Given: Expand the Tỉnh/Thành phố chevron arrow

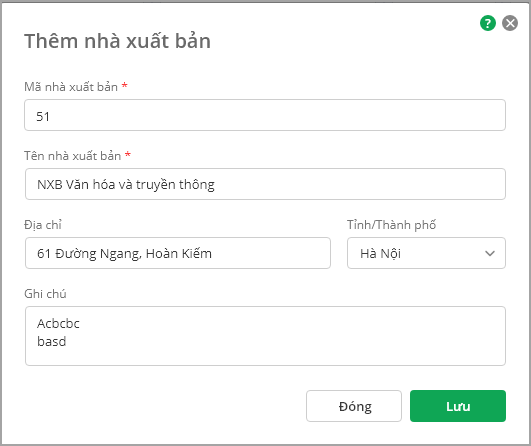Looking at the screenshot, I should click(x=490, y=253).
